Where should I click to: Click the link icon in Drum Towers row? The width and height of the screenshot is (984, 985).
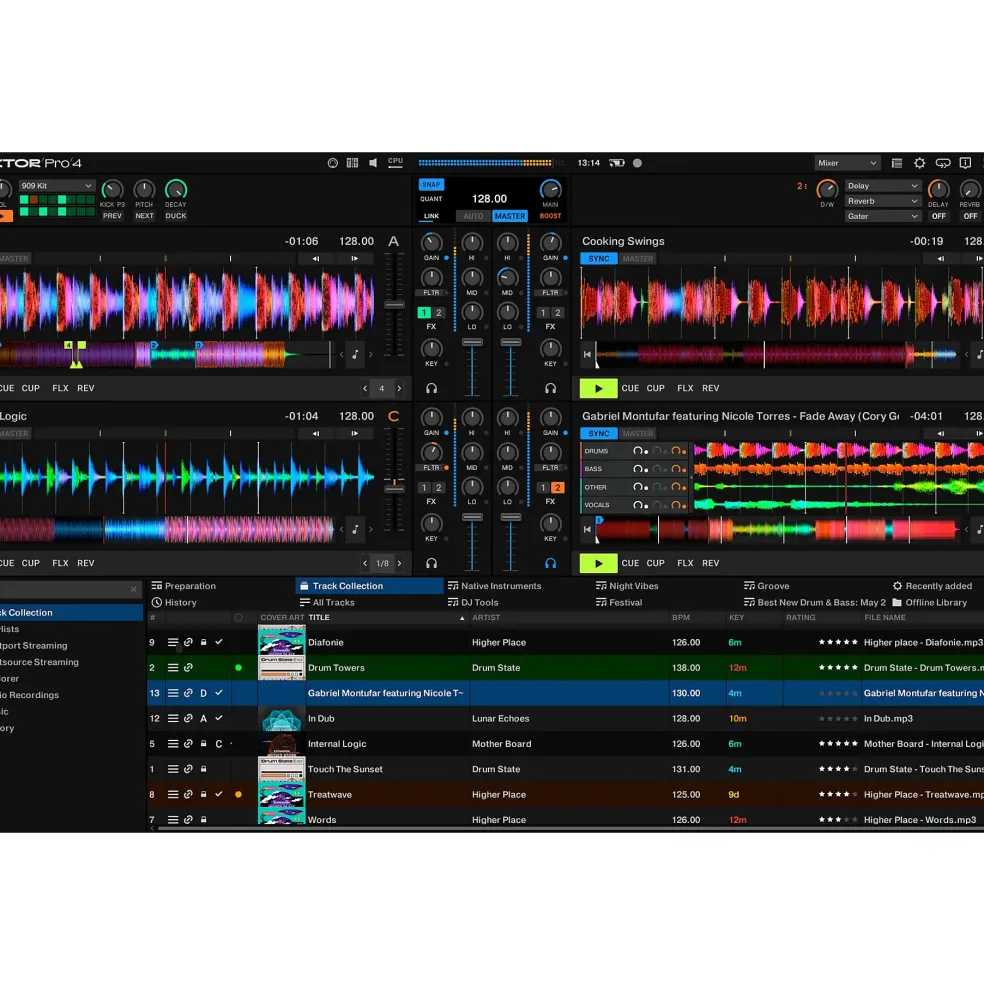(188, 668)
